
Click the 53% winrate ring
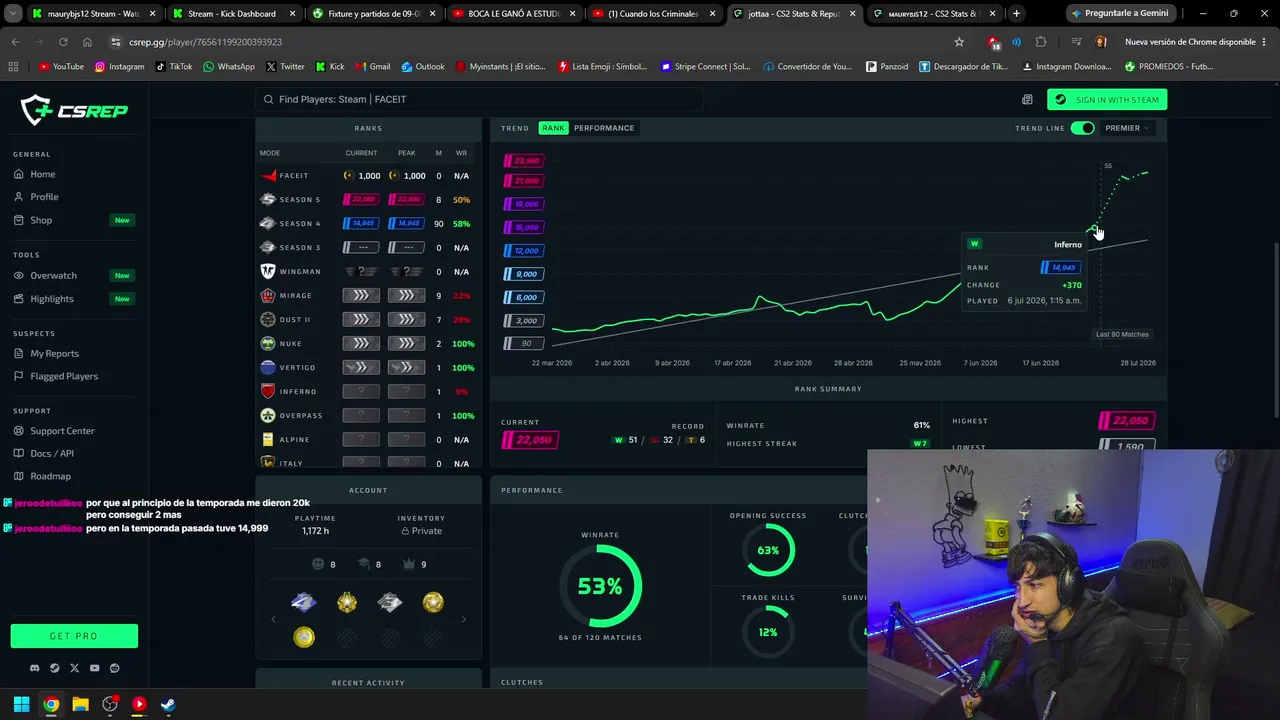coord(600,587)
